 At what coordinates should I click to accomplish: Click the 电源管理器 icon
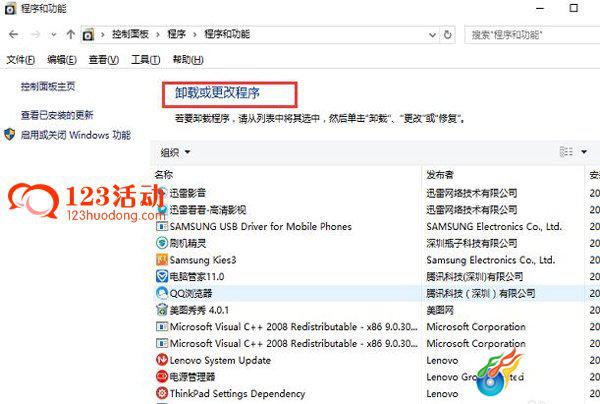(162, 377)
